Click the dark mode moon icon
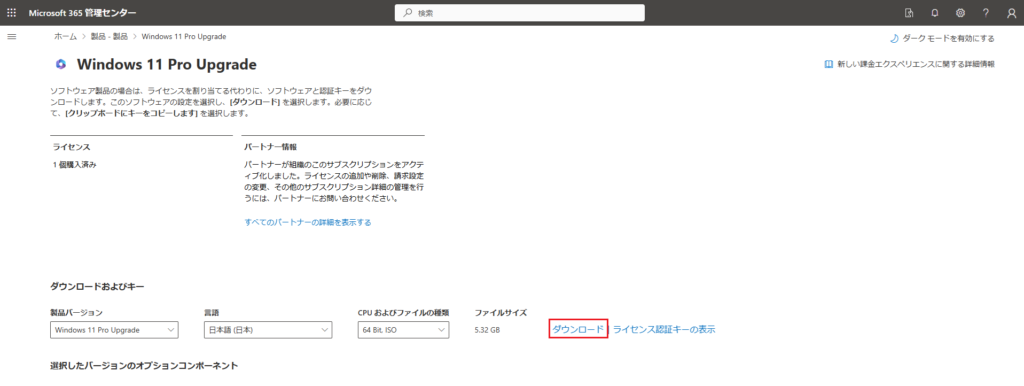The height and width of the screenshot is (386, 1024). (x=894, y=39)
